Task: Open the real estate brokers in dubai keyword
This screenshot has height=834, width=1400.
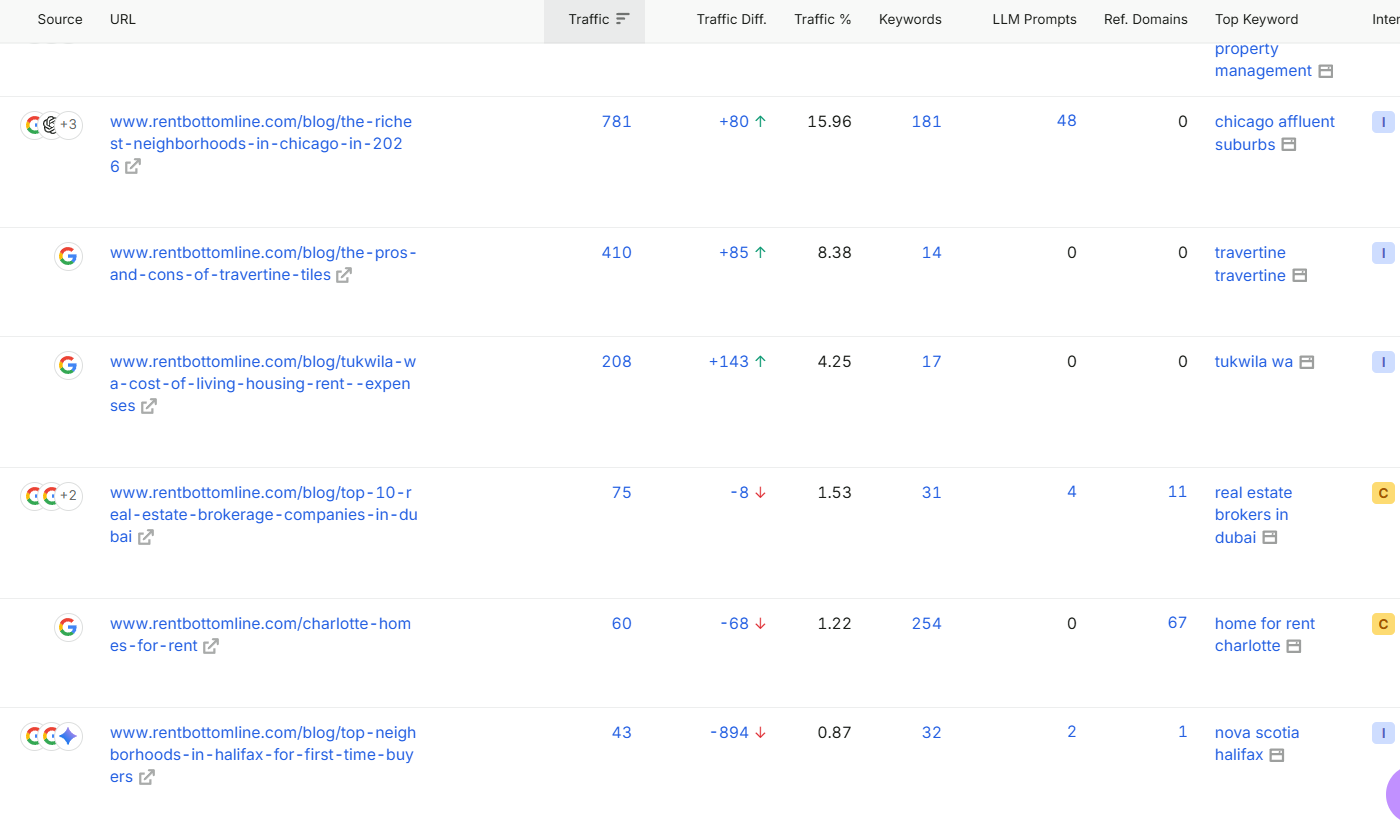Action: [1253, 515]
